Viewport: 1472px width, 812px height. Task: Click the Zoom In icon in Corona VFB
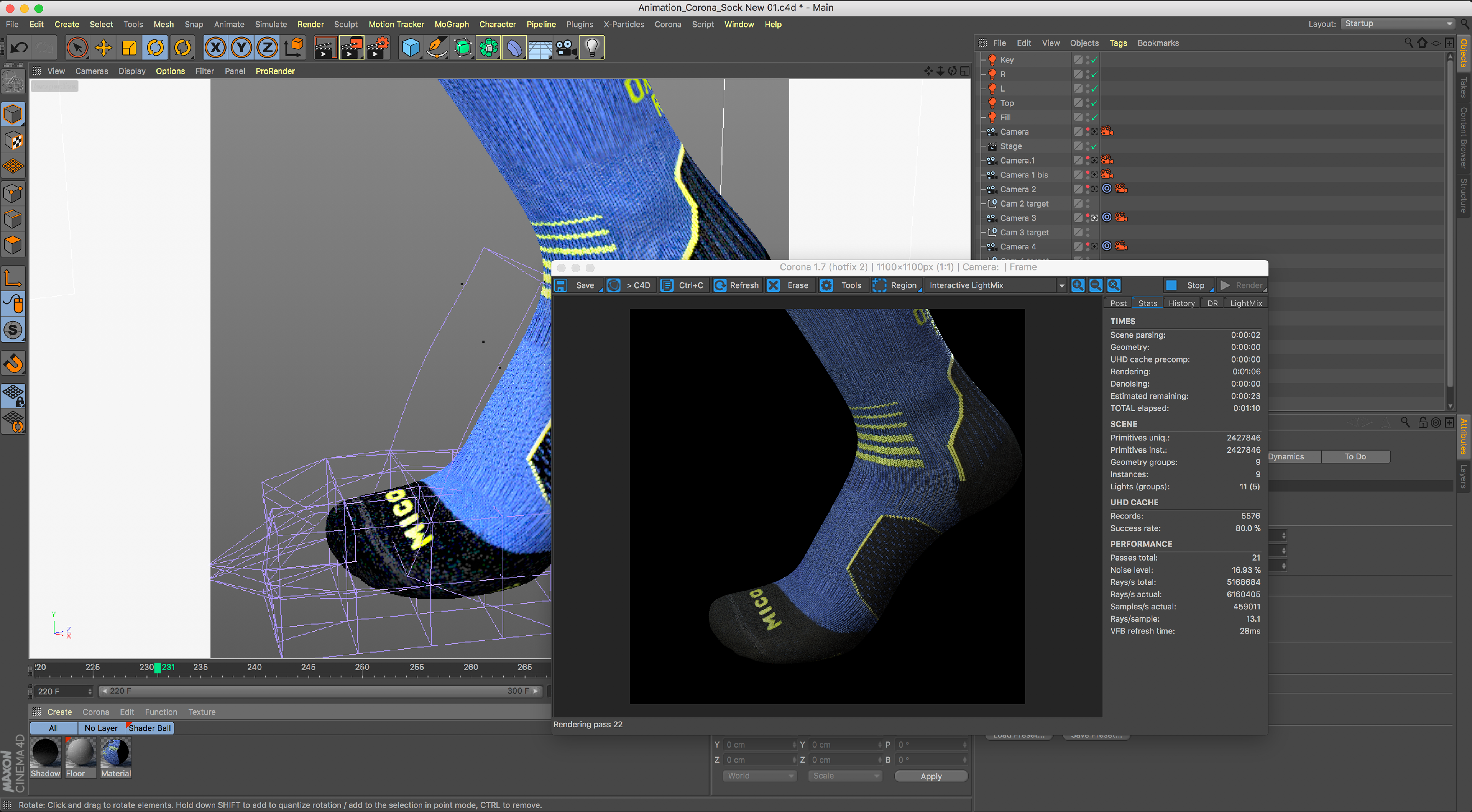point(1078,285)
